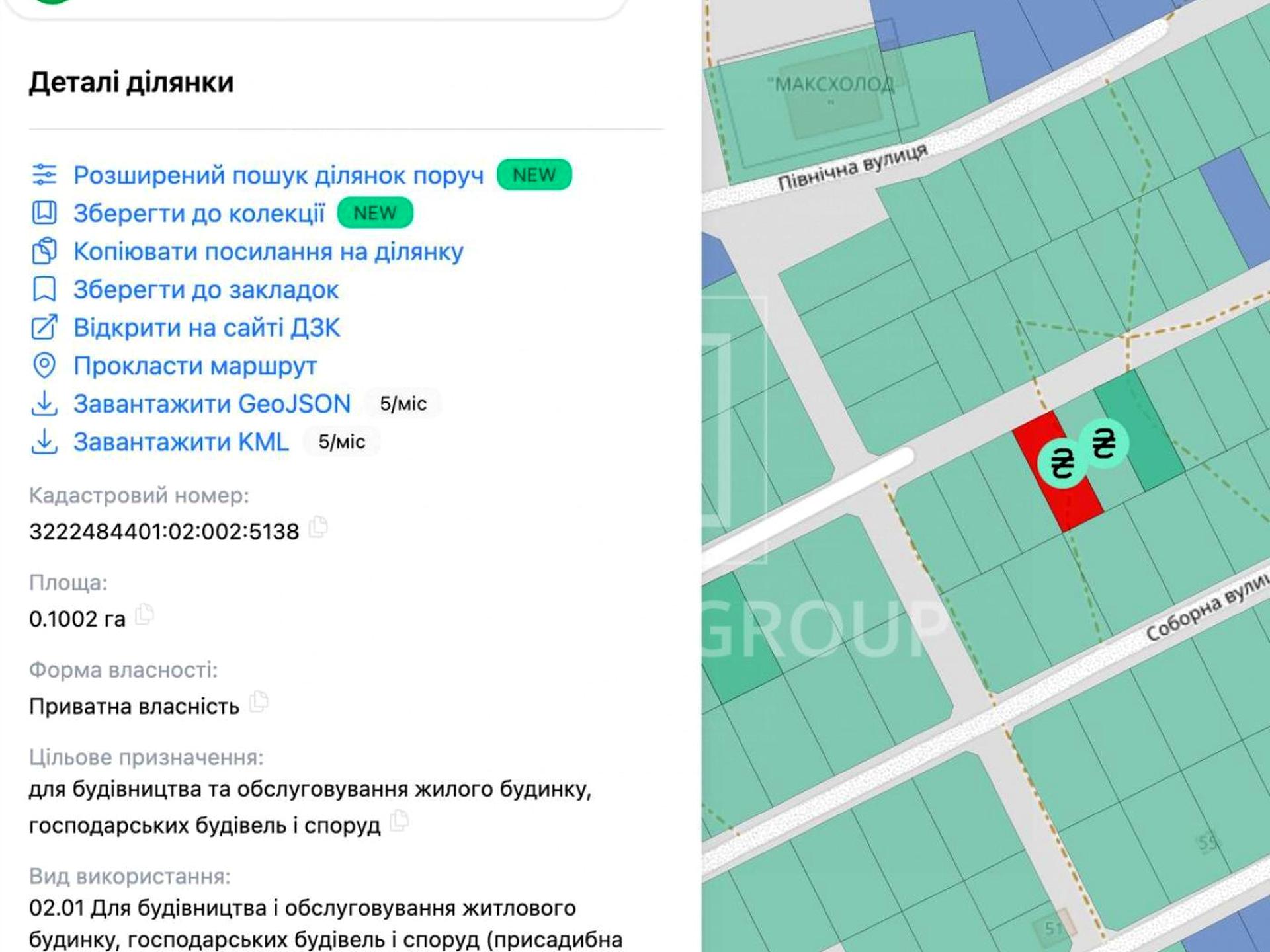Copy the Приватна власність ownership value
1270x952 pixels.
[259, 701]
